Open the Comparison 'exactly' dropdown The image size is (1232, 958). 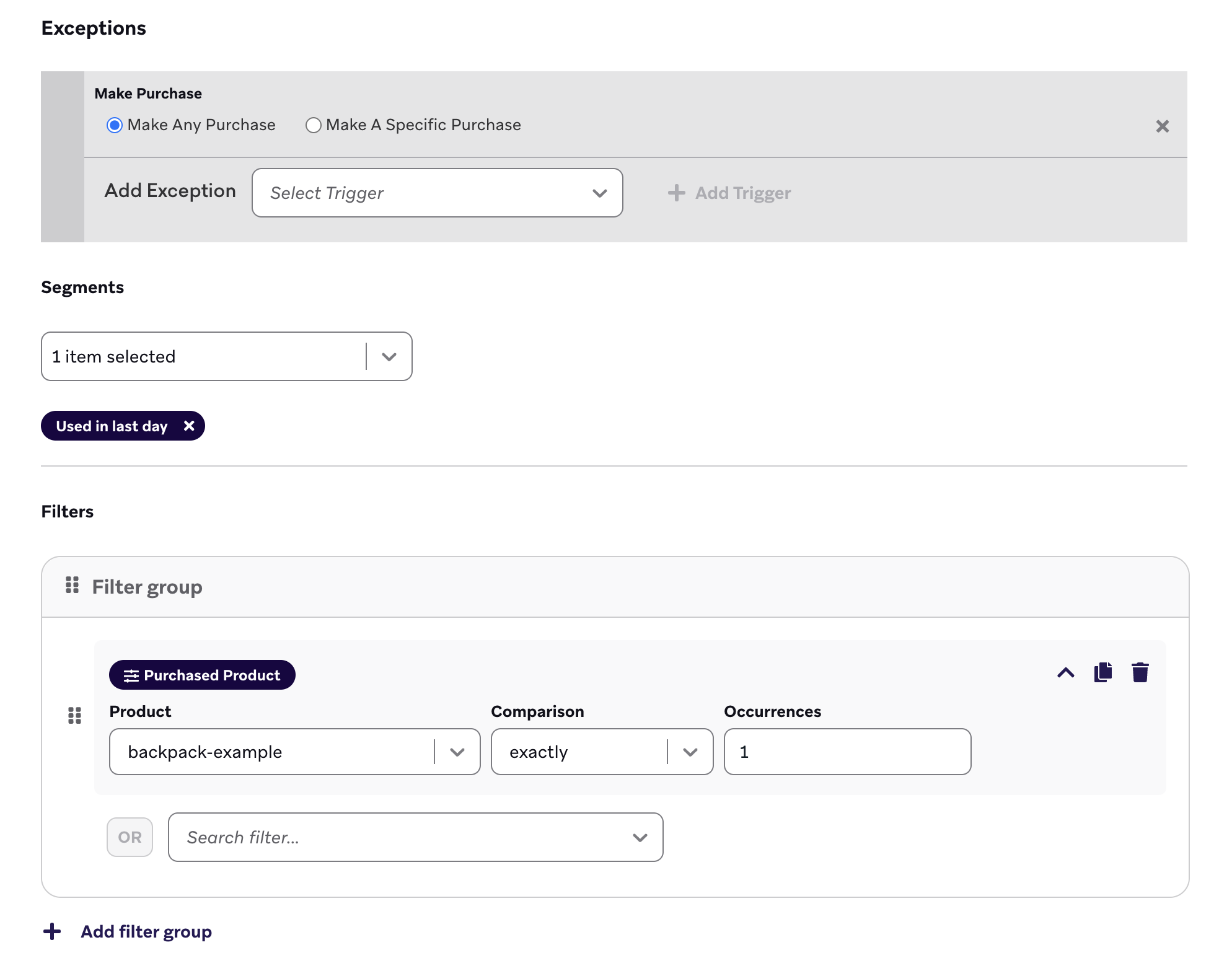pos(601,752)
